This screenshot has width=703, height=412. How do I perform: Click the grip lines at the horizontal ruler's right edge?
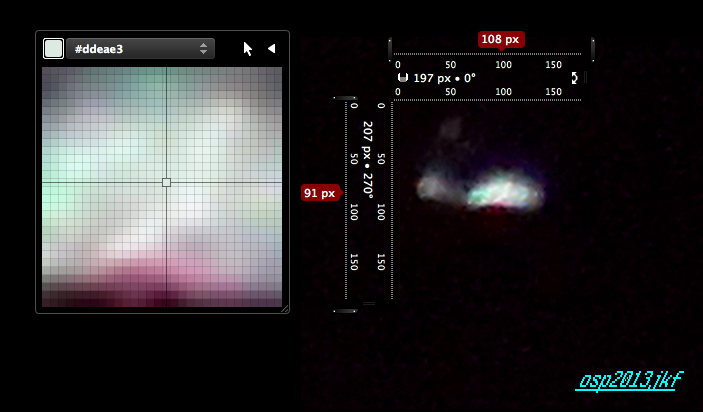[585, 78]
